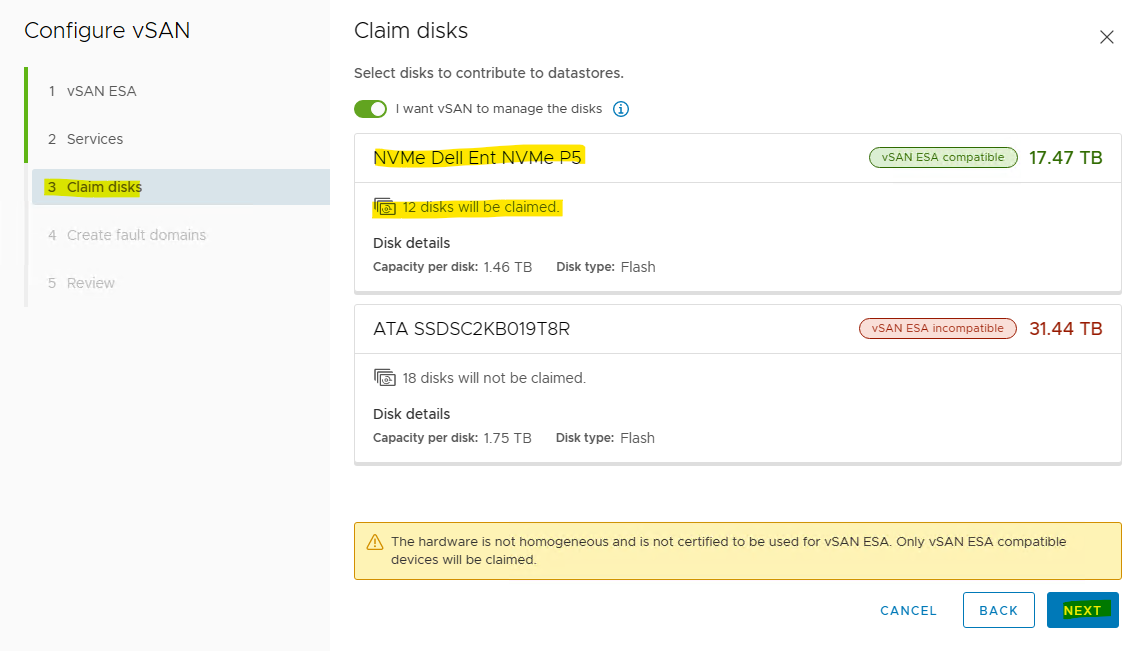Image resolution: width=1145 pixels, height=651 pixels.
Task: Click the 31.44 TB capacity value
Action: pyautogui.click(x=1065, y=328)
